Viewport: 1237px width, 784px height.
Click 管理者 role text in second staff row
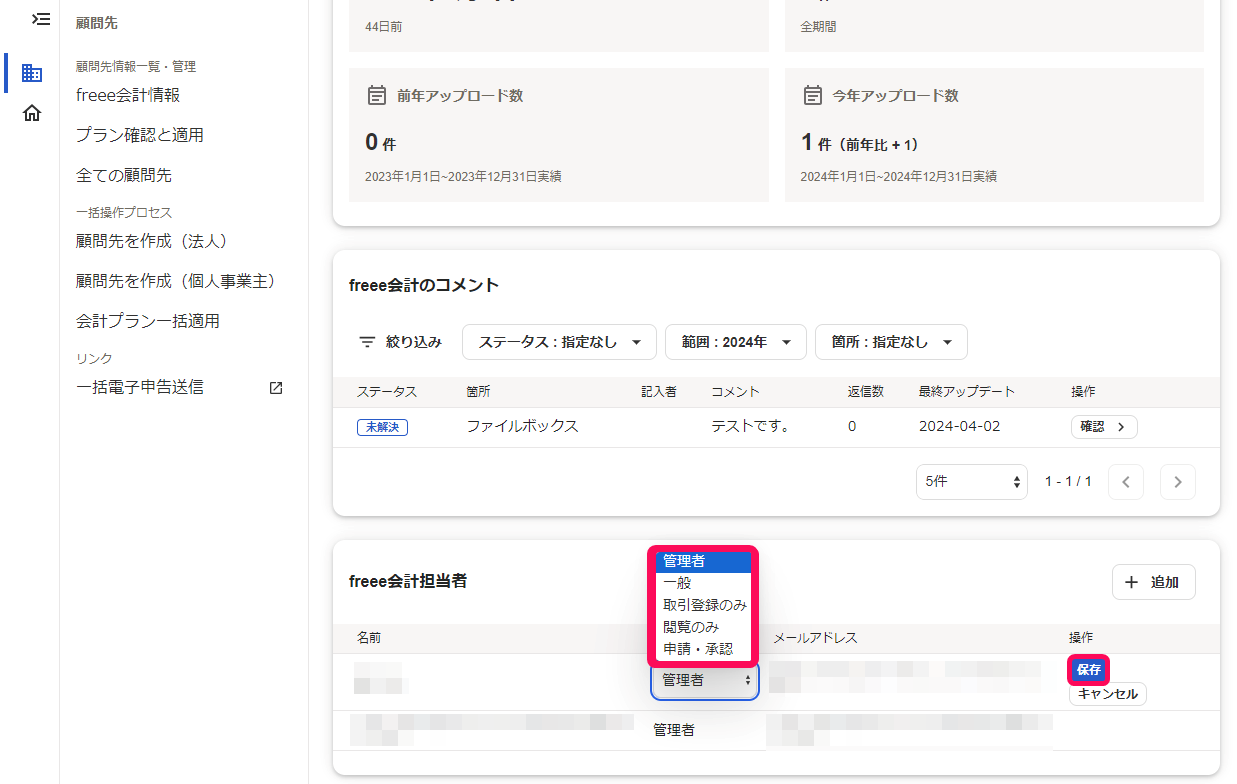point(674,730)
